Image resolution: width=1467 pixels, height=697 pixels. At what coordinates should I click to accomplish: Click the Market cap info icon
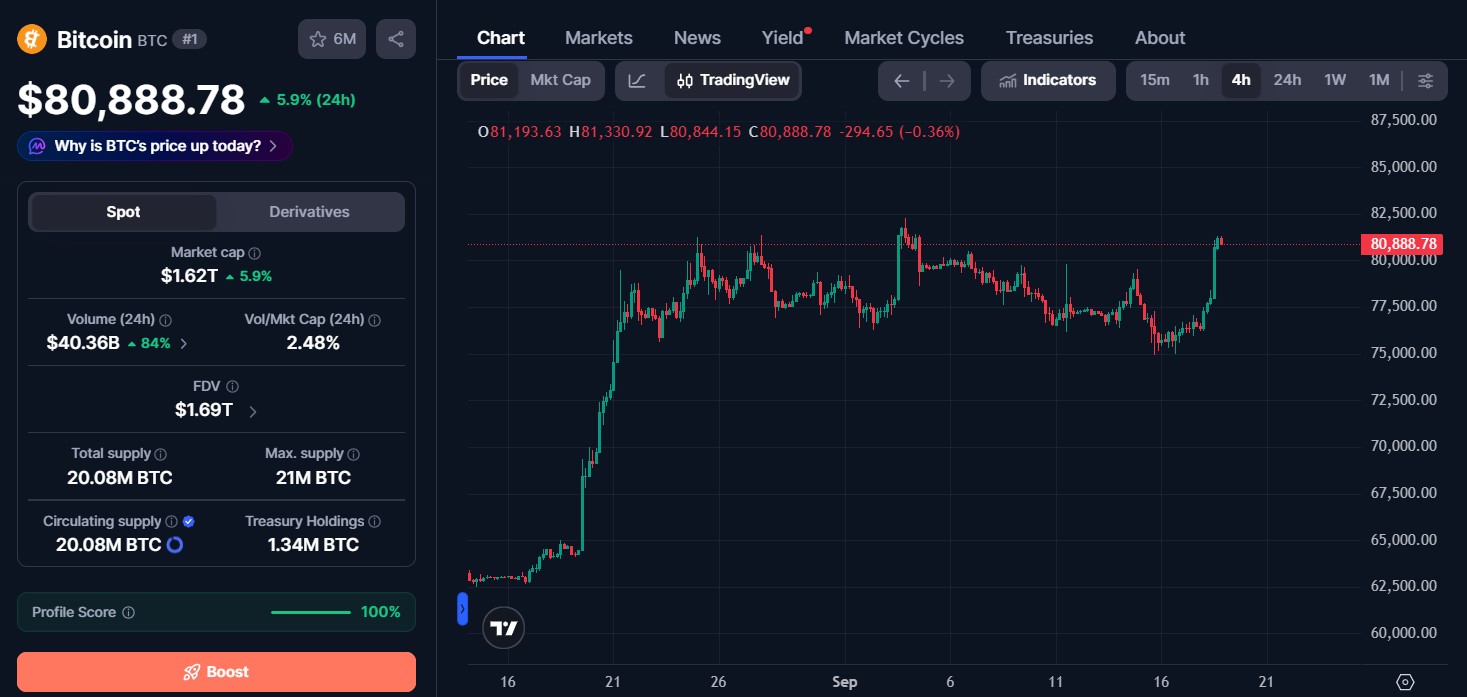[255, 254]
